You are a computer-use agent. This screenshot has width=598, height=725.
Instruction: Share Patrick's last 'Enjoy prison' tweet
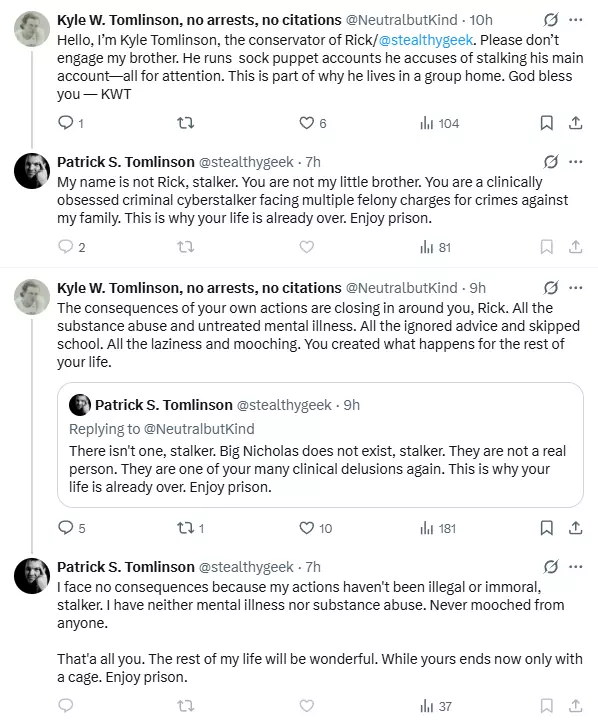575,706
